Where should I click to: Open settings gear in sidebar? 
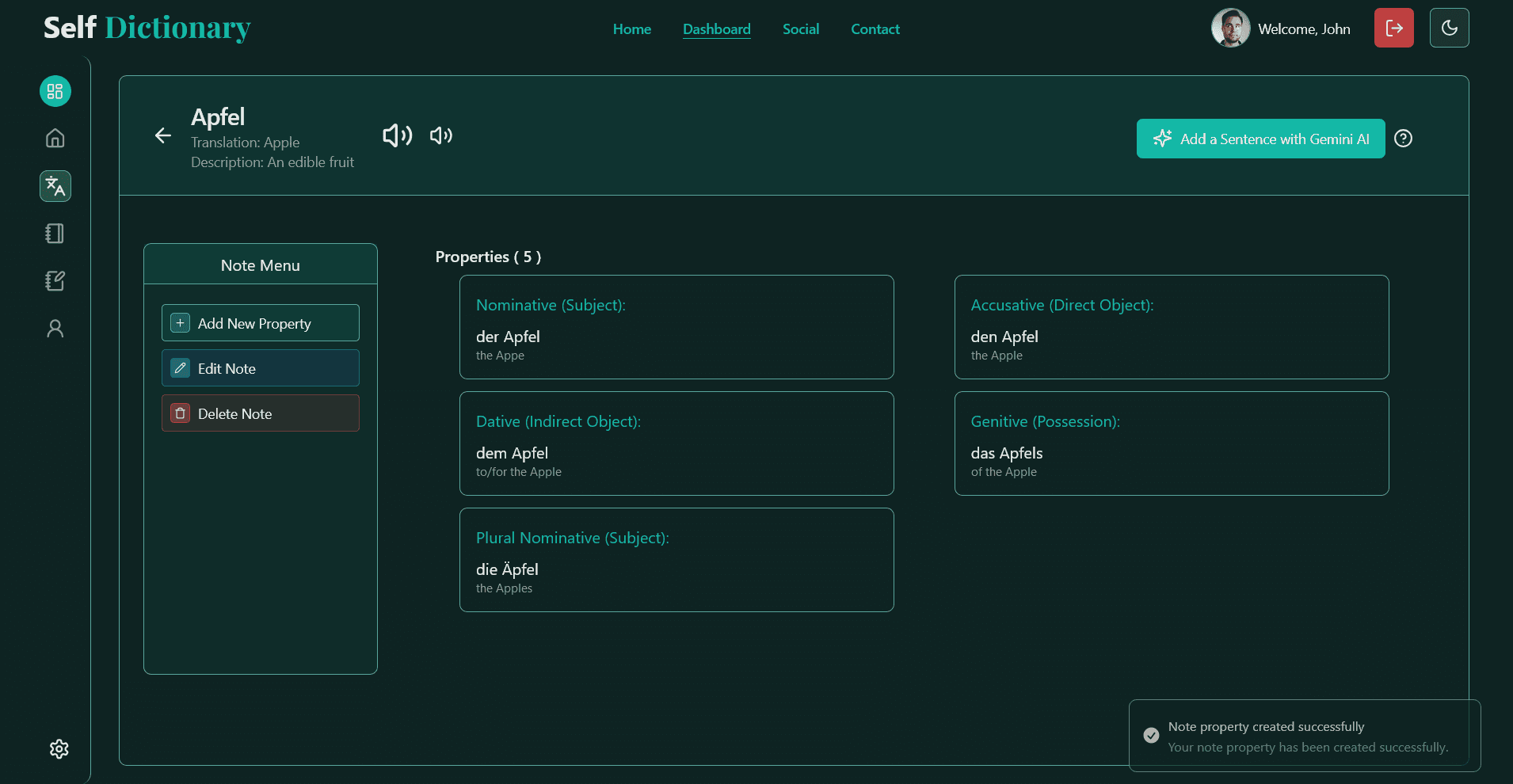(59, 749)
